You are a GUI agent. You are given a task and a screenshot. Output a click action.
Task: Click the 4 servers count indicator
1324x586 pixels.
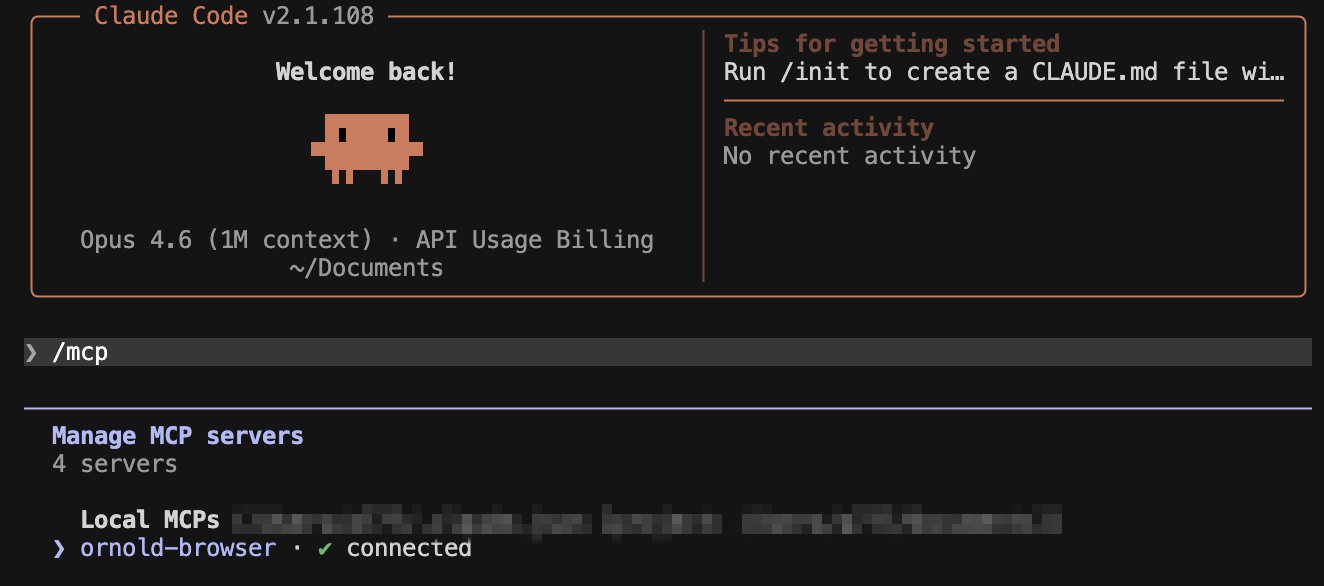pyautogui.click(x=114, y=463)
